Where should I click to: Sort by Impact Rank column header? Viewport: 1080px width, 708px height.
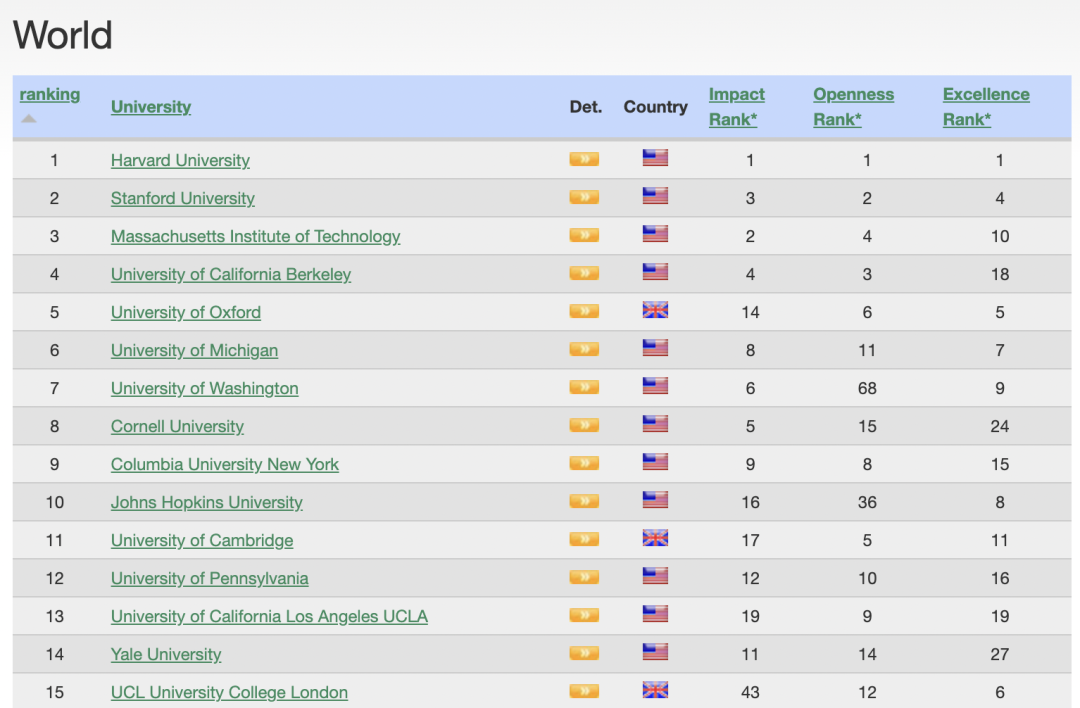pos(736,107)
